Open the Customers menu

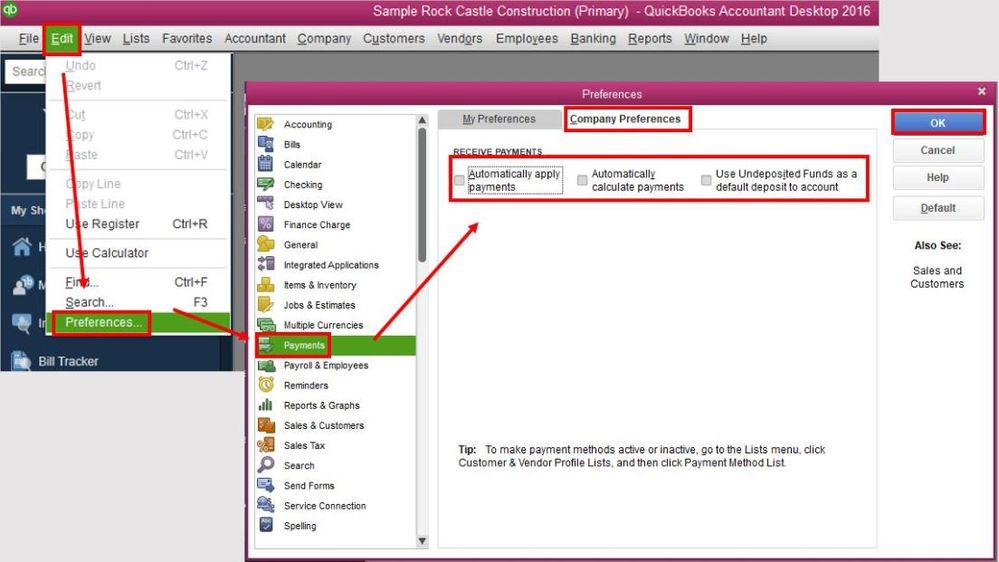coord(394,39)
